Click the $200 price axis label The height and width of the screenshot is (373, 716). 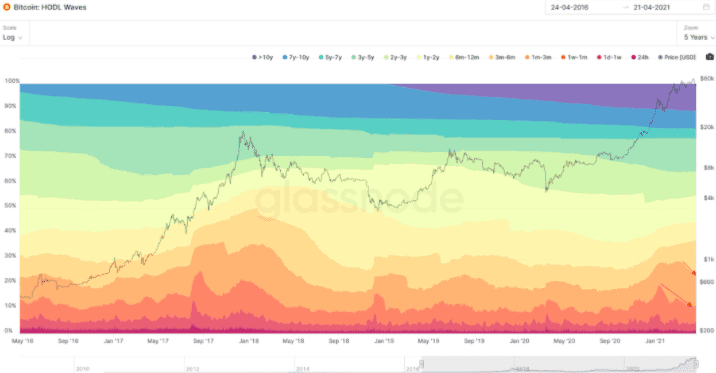707,331
